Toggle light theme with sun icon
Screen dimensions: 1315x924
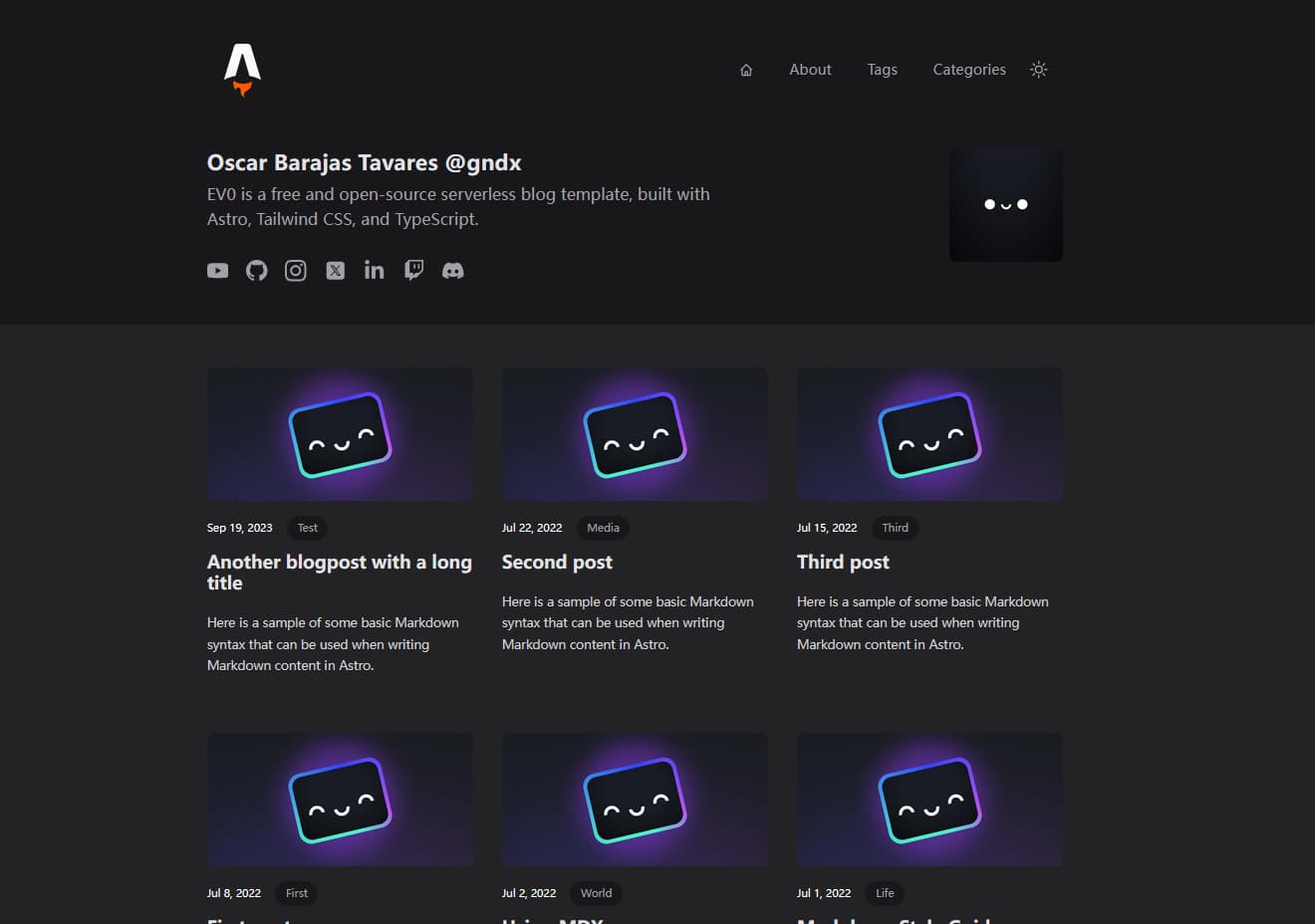click(1038, 70)
